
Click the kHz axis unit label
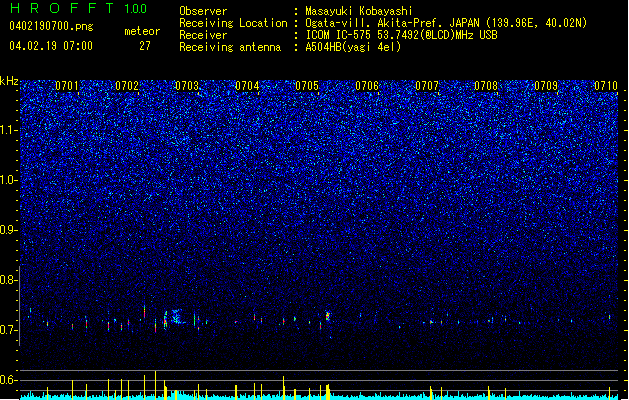click(9, 81)
